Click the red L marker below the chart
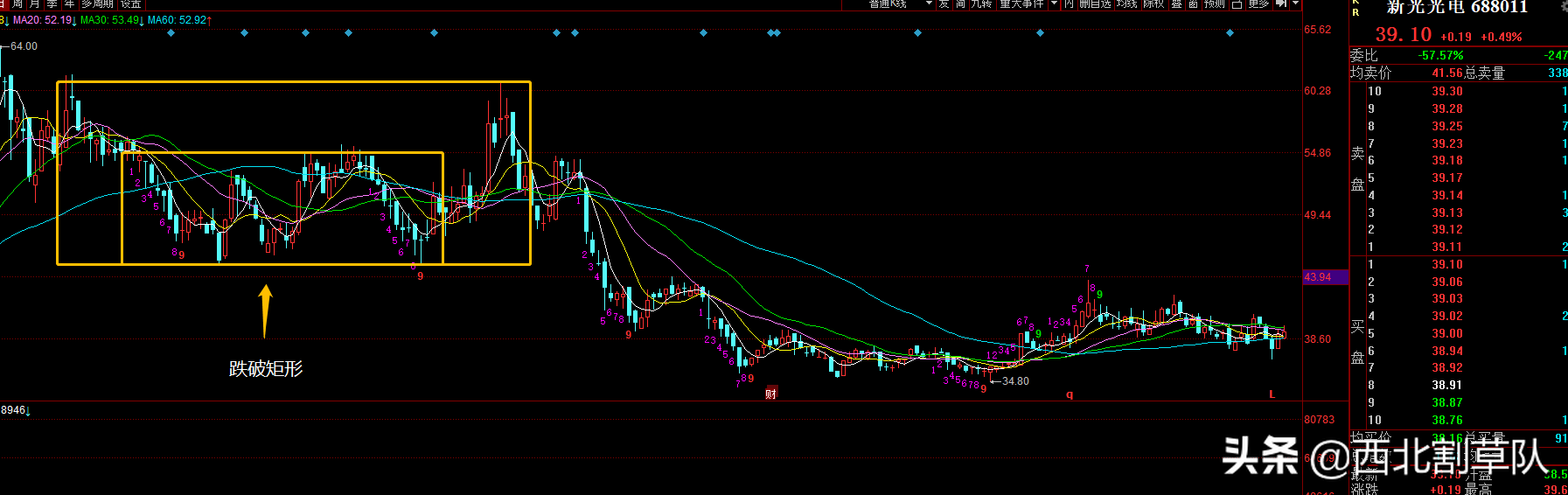Viewport: 1568px width, 495px height. pos(1272,394)
